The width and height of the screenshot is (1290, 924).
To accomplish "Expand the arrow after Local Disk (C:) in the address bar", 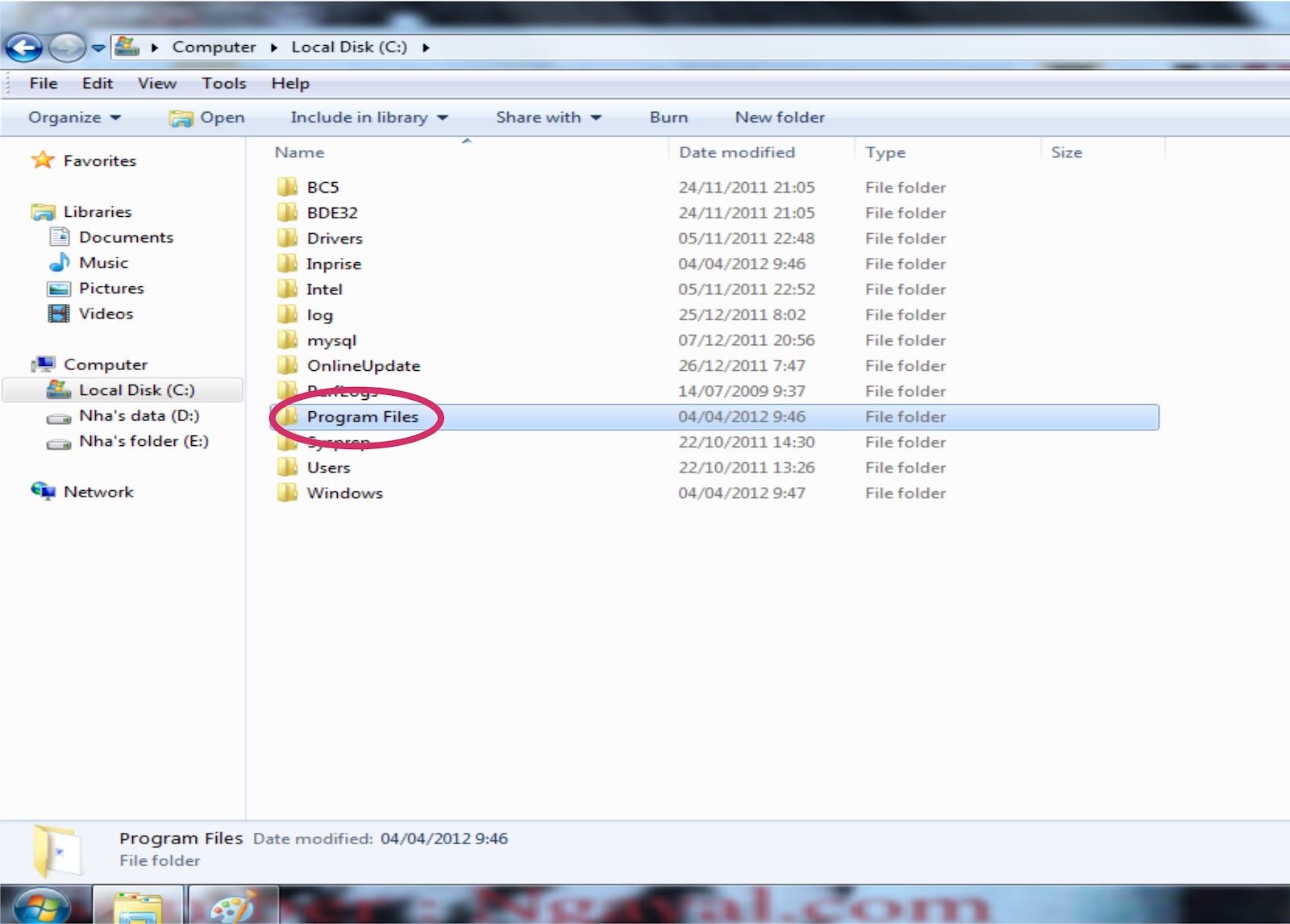I will tap(426, 48).
